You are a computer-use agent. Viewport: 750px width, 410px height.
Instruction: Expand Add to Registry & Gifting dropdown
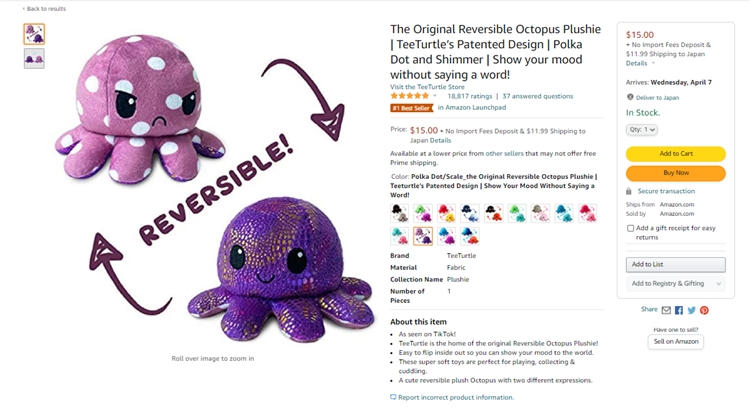675,284
